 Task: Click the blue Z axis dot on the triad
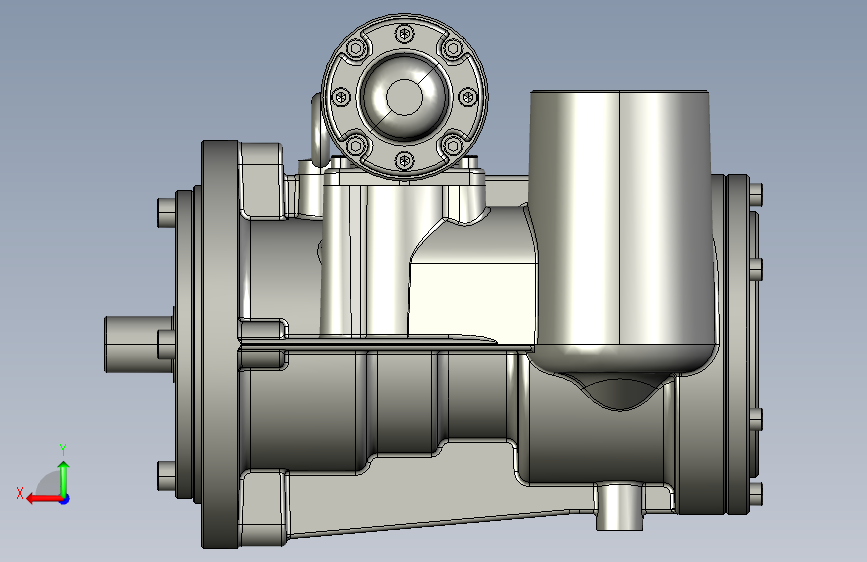coord(65,499)
